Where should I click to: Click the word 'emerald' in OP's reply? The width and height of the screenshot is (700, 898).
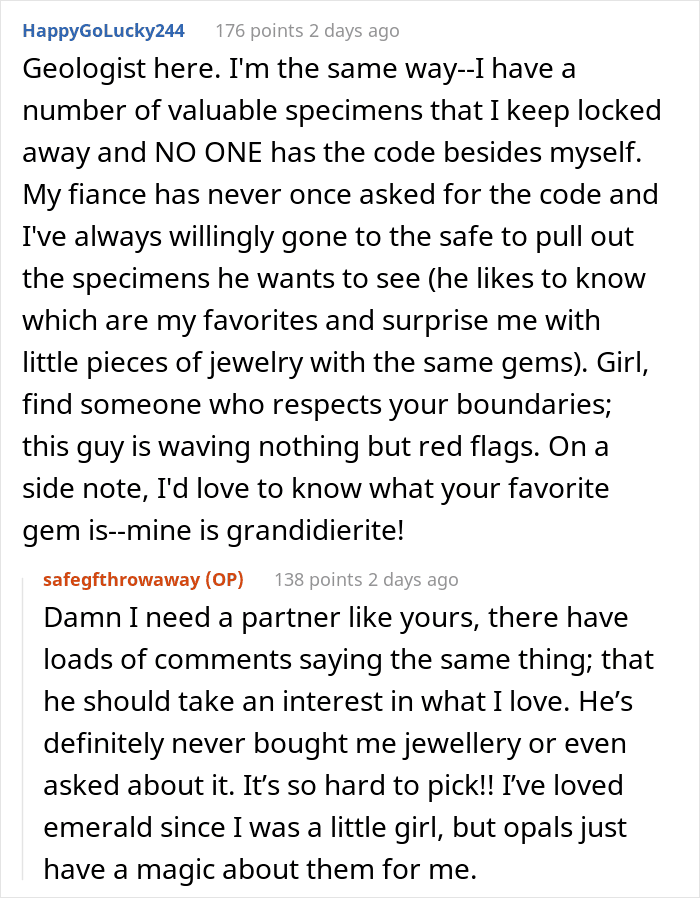(x=97, y=828)
